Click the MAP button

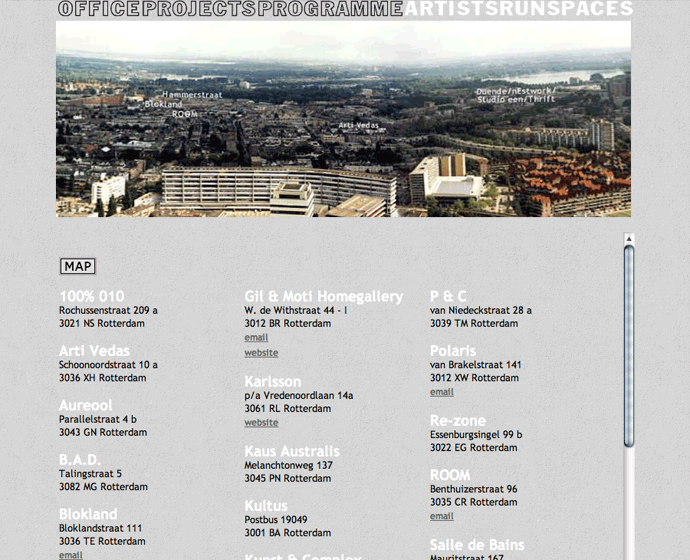coord(78,266)
